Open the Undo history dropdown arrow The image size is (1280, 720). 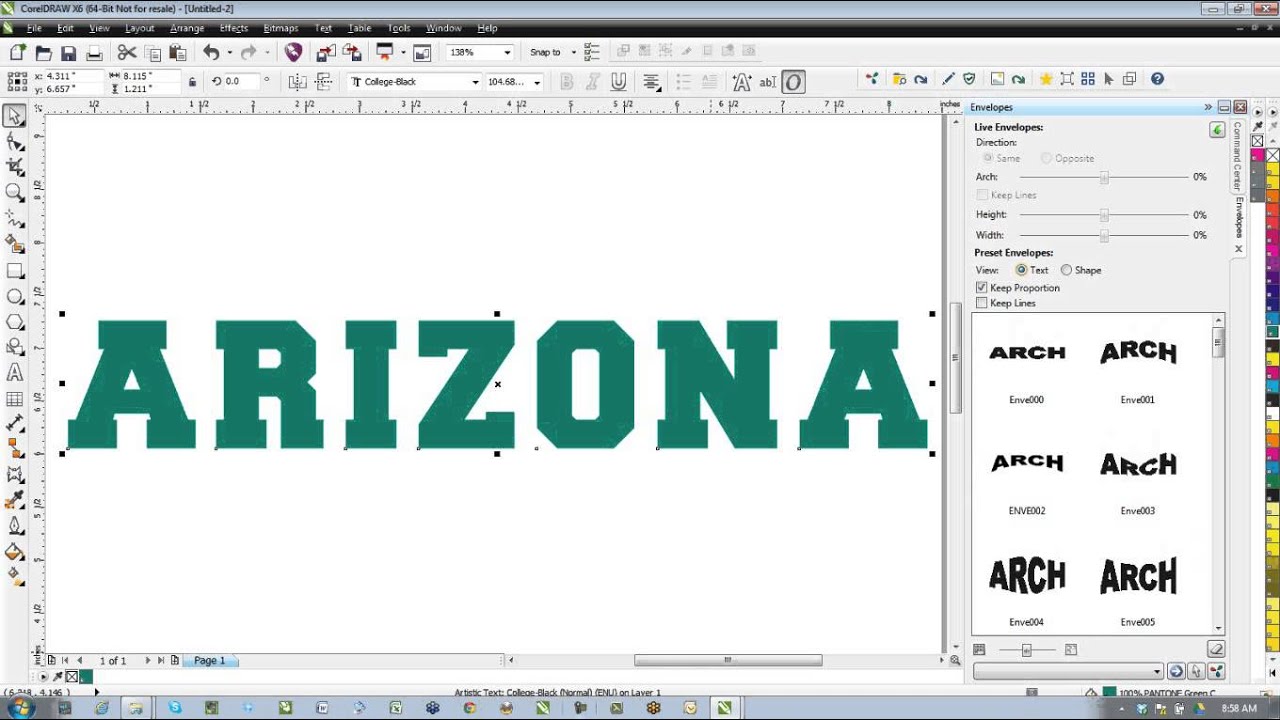point(230,53)
